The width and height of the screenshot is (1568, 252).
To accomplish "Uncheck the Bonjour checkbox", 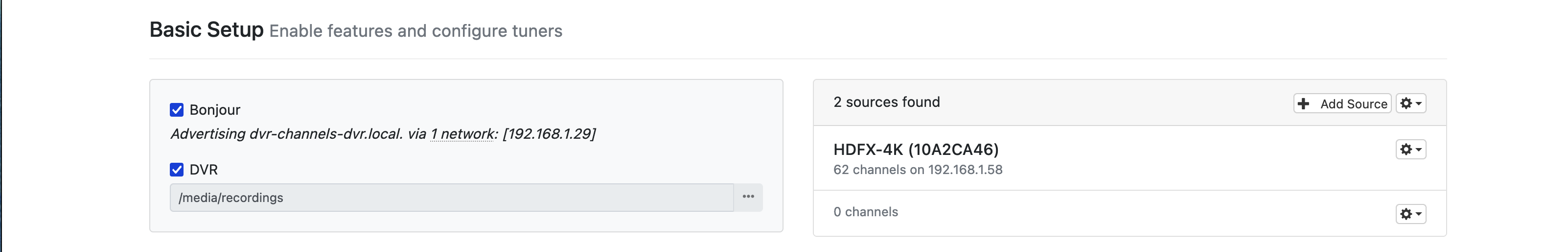I will (177, 110).
